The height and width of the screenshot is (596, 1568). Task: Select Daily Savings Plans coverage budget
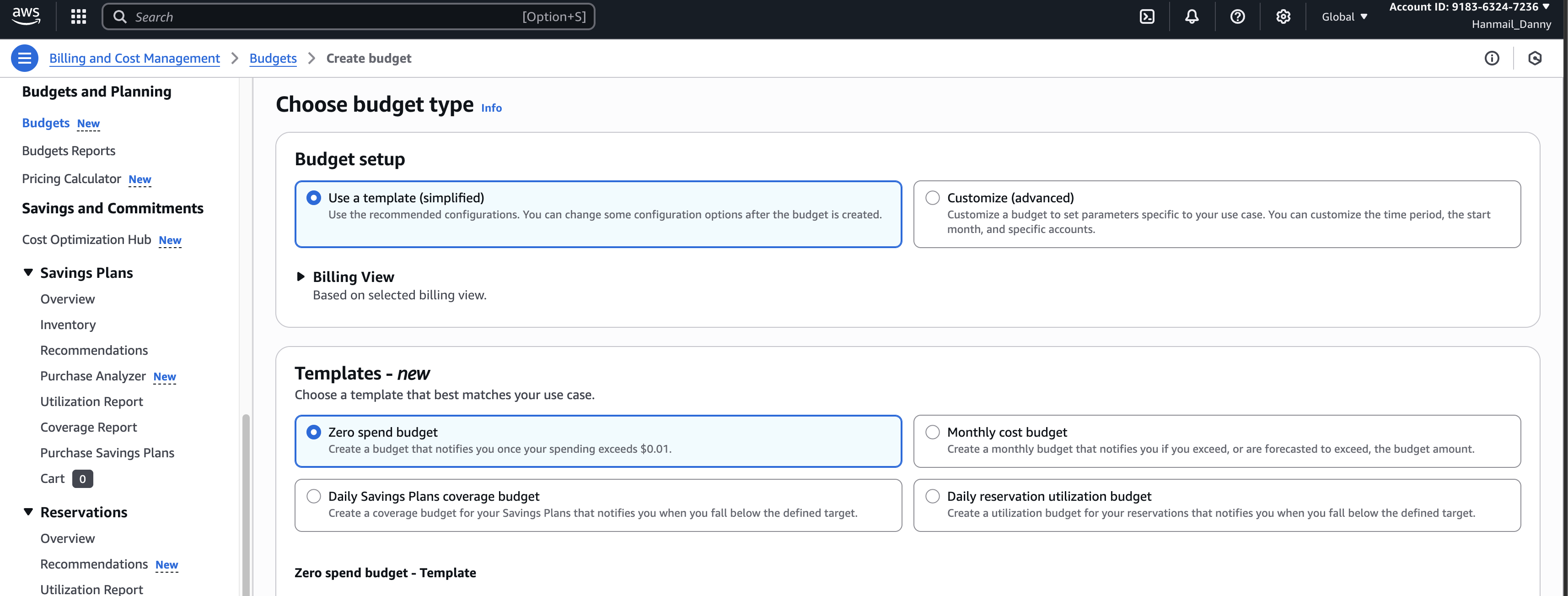313,496
